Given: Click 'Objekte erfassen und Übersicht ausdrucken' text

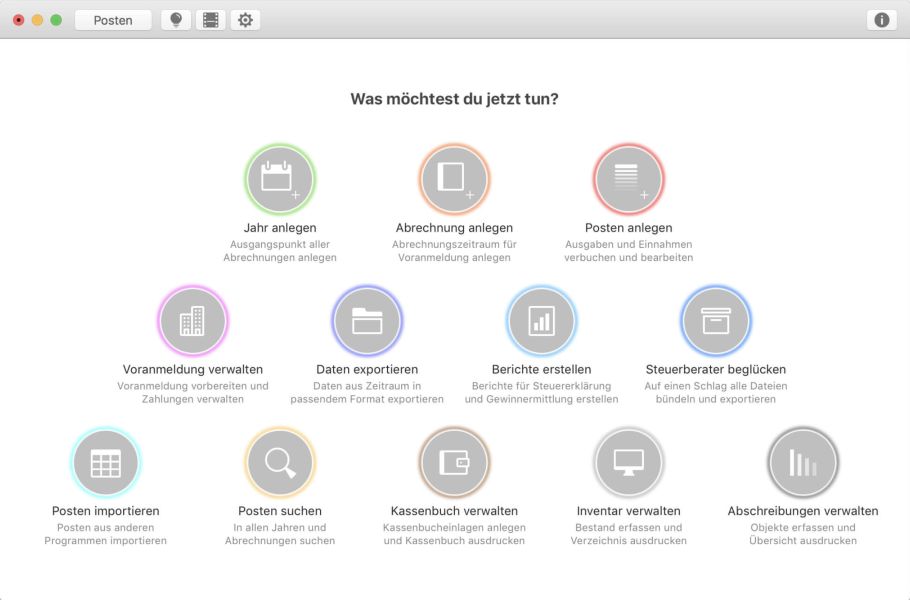Looking at the screenshot, I should 803,534.
